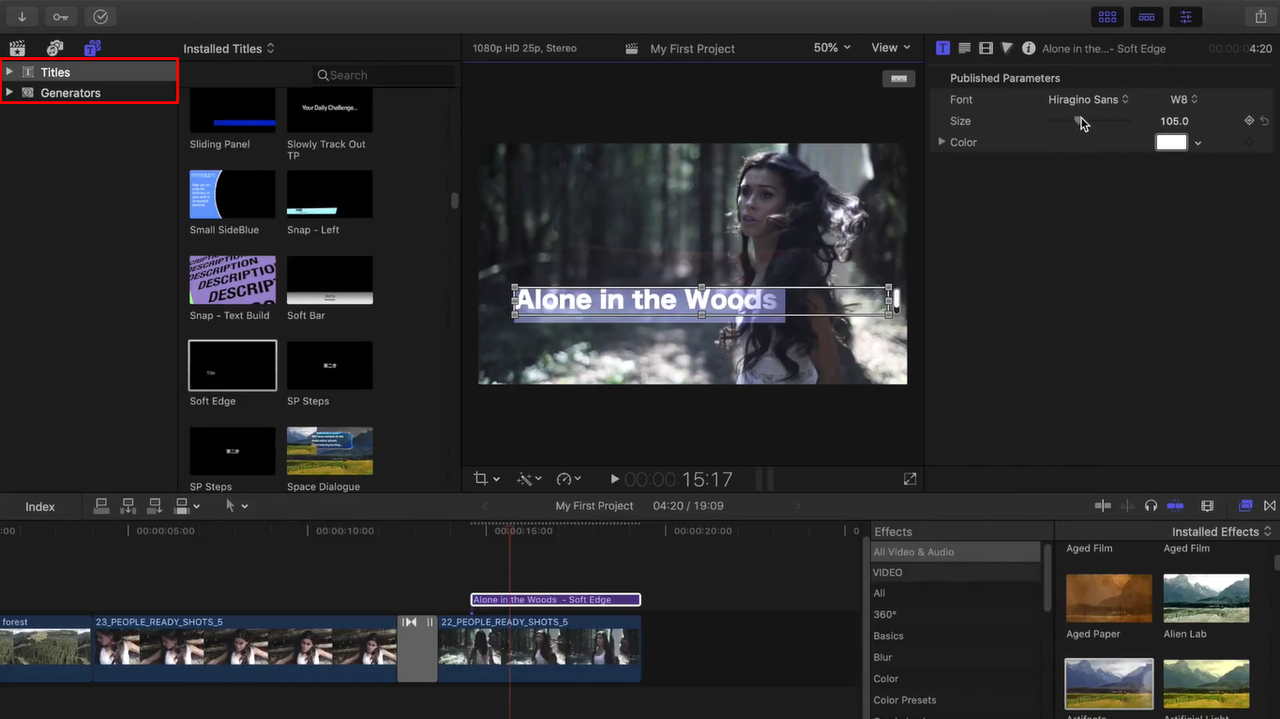This screenshot has height=719, width=1280.
Task: Select the Alone in the Woods title clip
Action: 556,600
